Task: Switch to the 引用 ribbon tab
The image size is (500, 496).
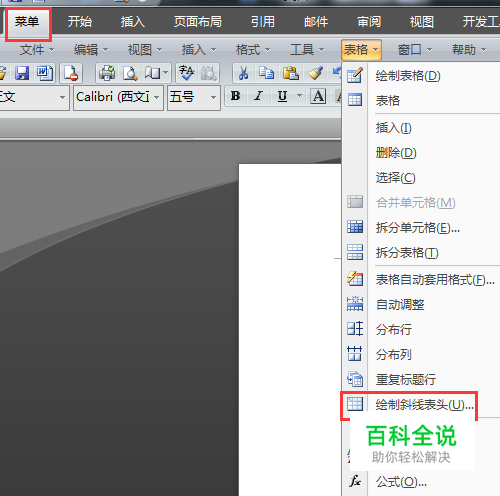Action: 263,22
